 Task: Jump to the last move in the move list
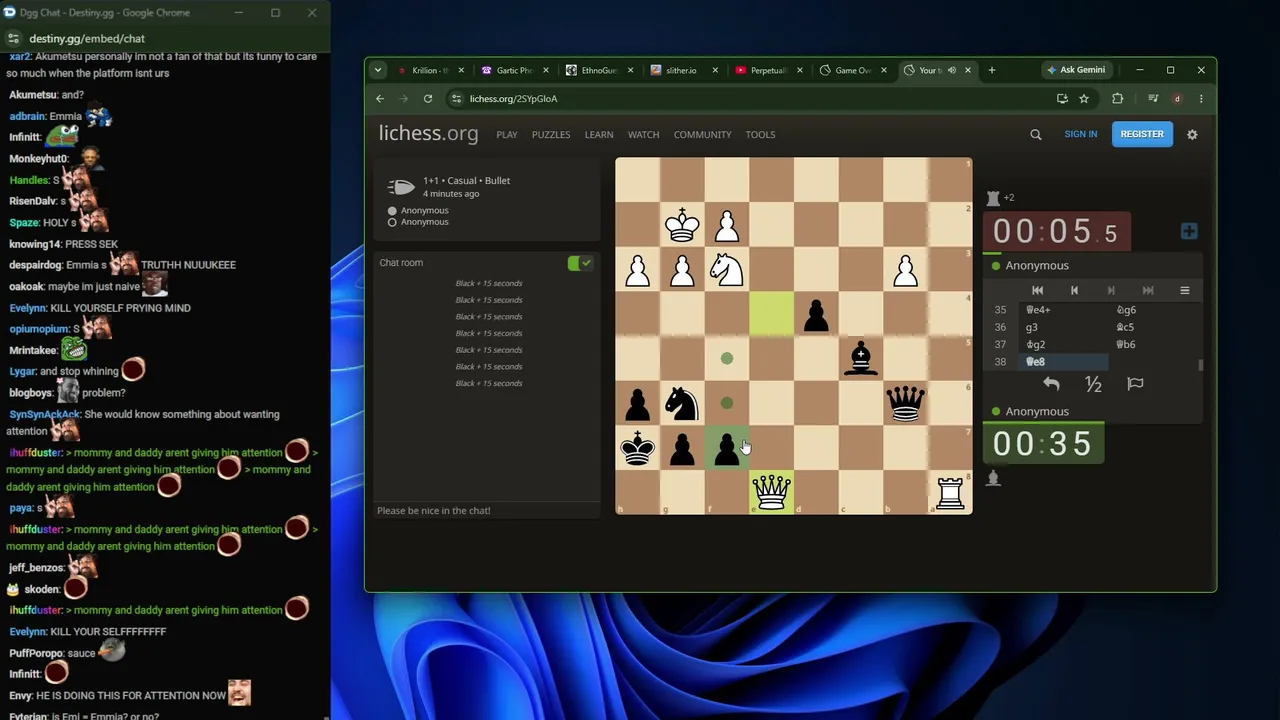[x=1148, y=290]
